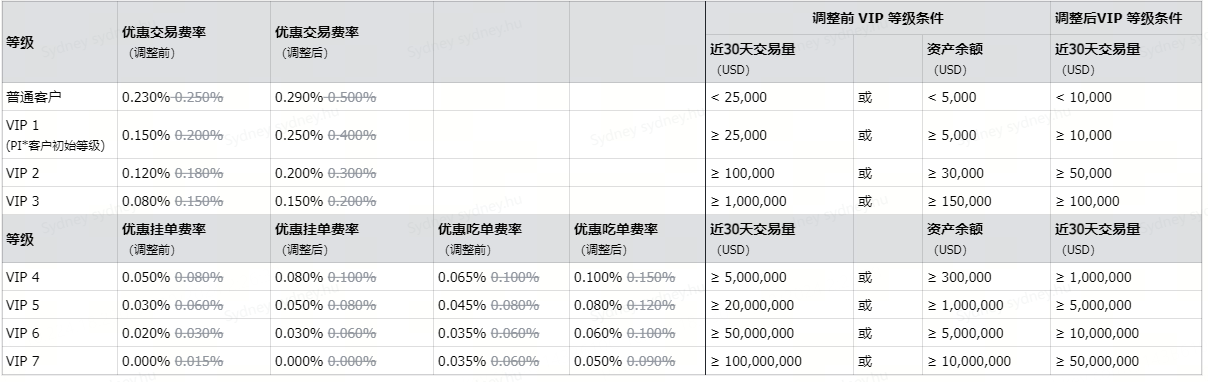Select the 优惠吃单费率 (调整后) header cell
The width and height of the screenshot is (1208, 382).
tap(637, 238)
